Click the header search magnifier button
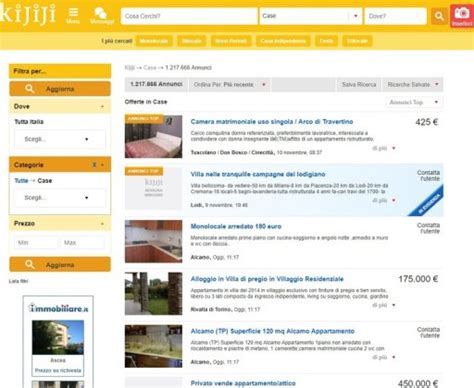 coord(439,16)
